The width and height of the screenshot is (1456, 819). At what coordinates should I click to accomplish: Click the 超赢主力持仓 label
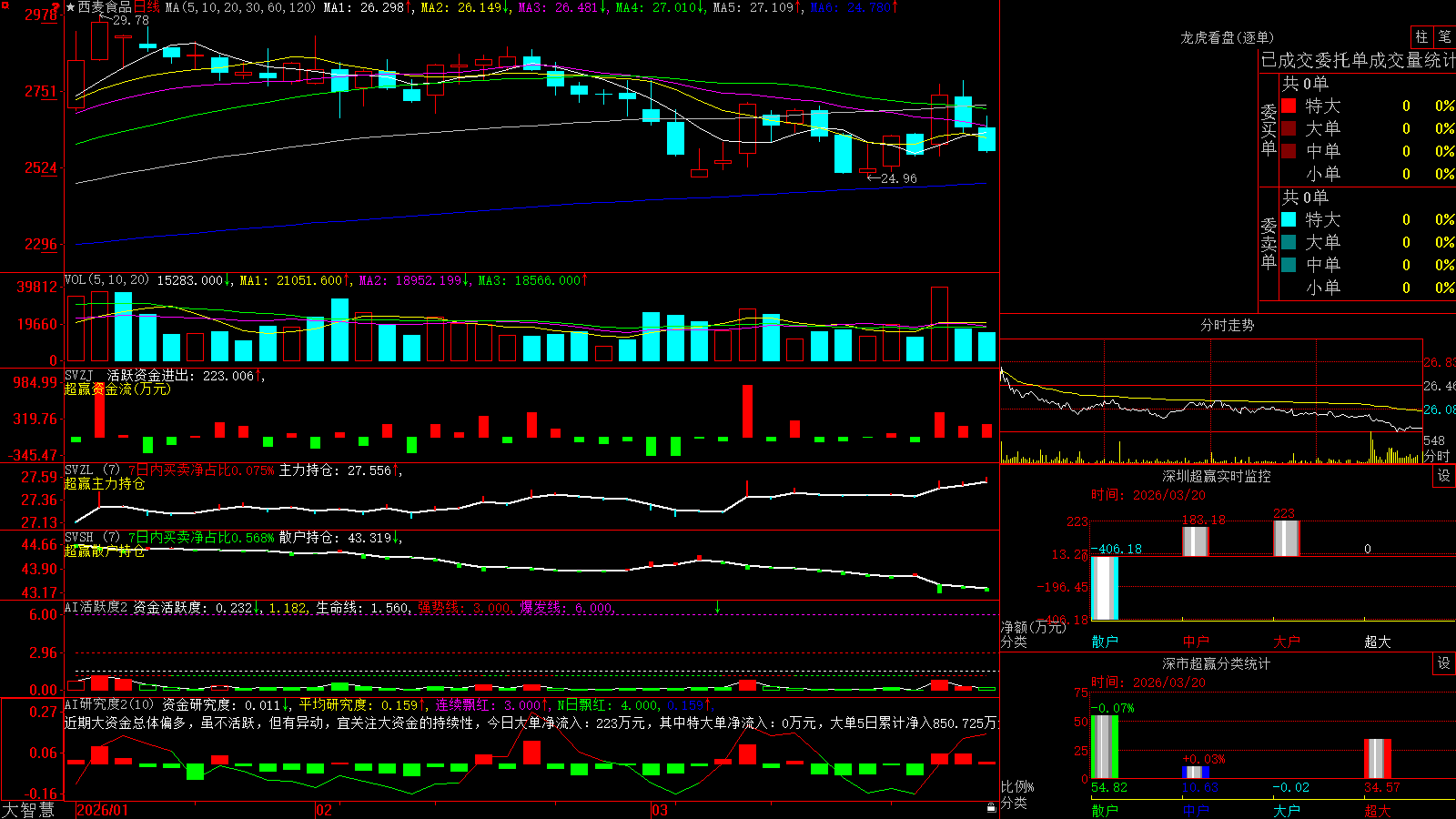click(105, 483)
